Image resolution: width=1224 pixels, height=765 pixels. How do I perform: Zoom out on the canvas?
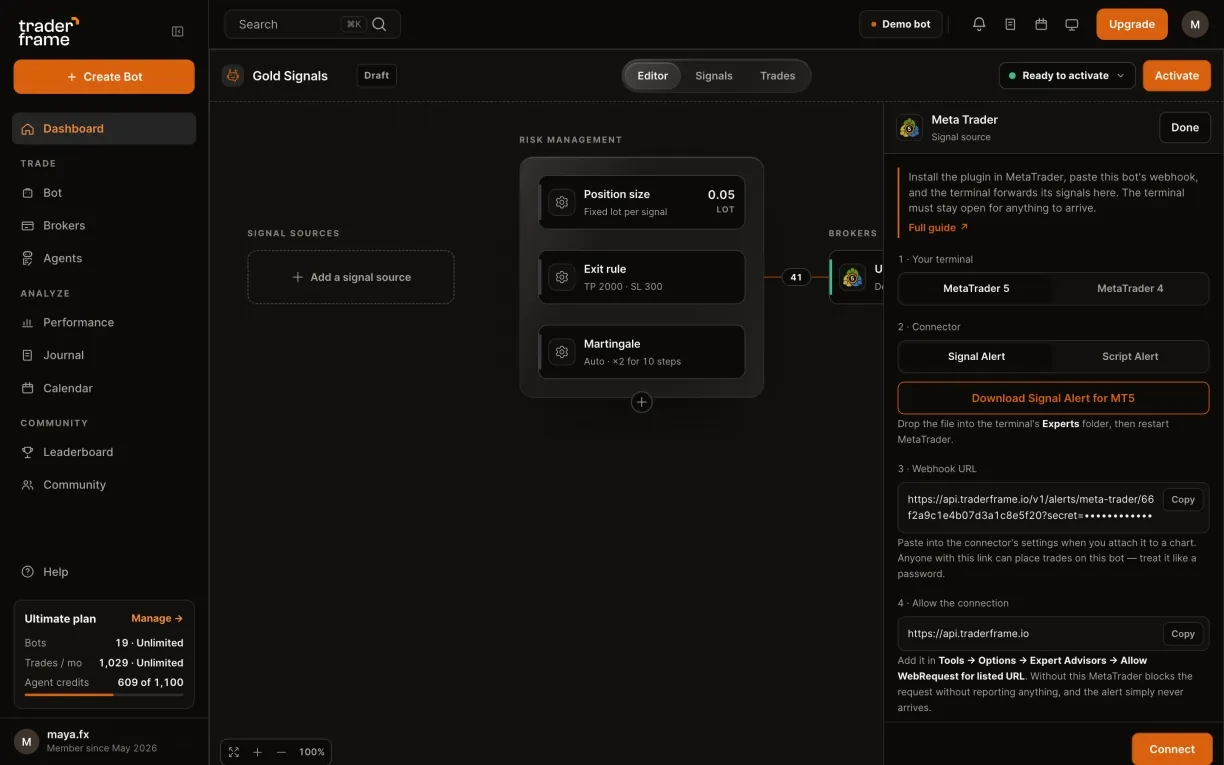(x=281, y=752)
